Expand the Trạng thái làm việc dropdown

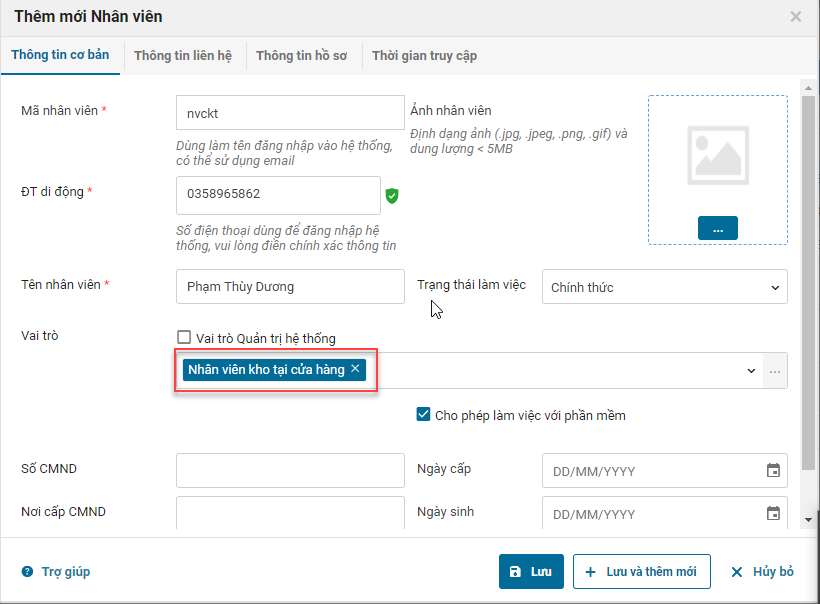pyautogui.click(x=664, y=287)
